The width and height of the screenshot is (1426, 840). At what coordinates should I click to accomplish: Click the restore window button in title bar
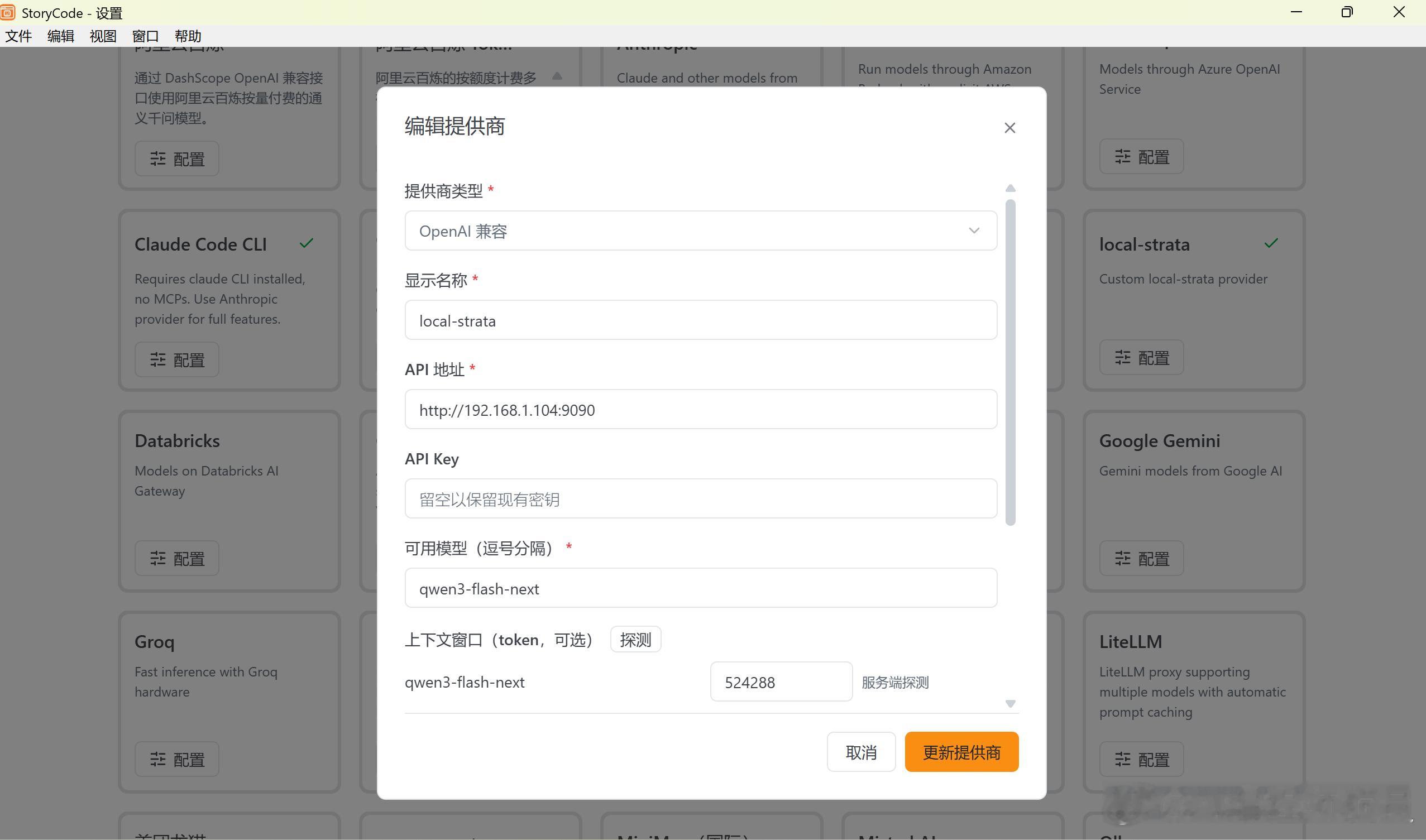tap(1347, 12)
